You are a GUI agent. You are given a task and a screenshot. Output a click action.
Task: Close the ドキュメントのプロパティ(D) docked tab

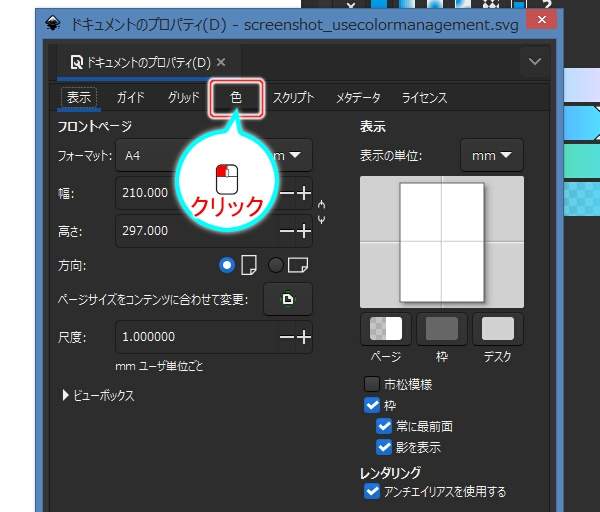coord(221,62)
